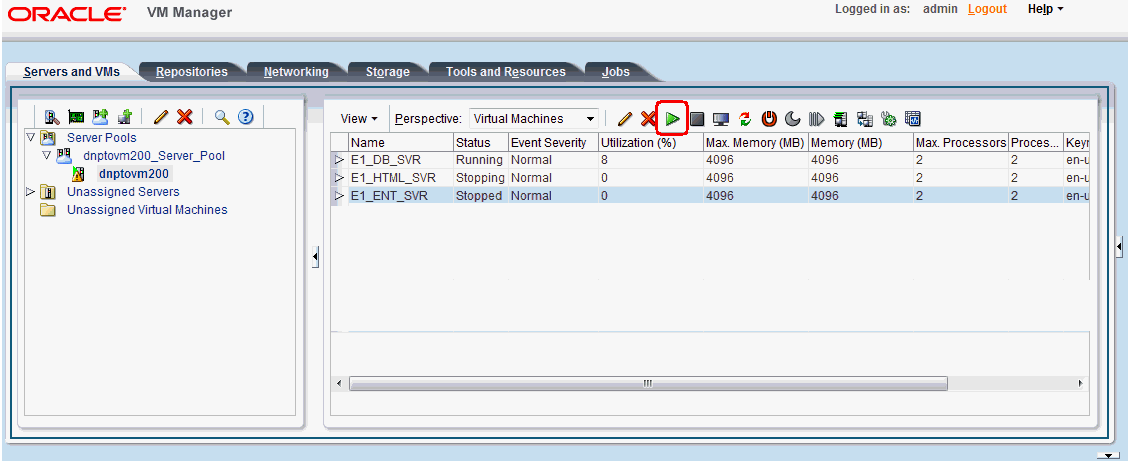Select the E1_DB_SVR name cell
Screen dimensions: 1128x461
click(x=401, y=160)
